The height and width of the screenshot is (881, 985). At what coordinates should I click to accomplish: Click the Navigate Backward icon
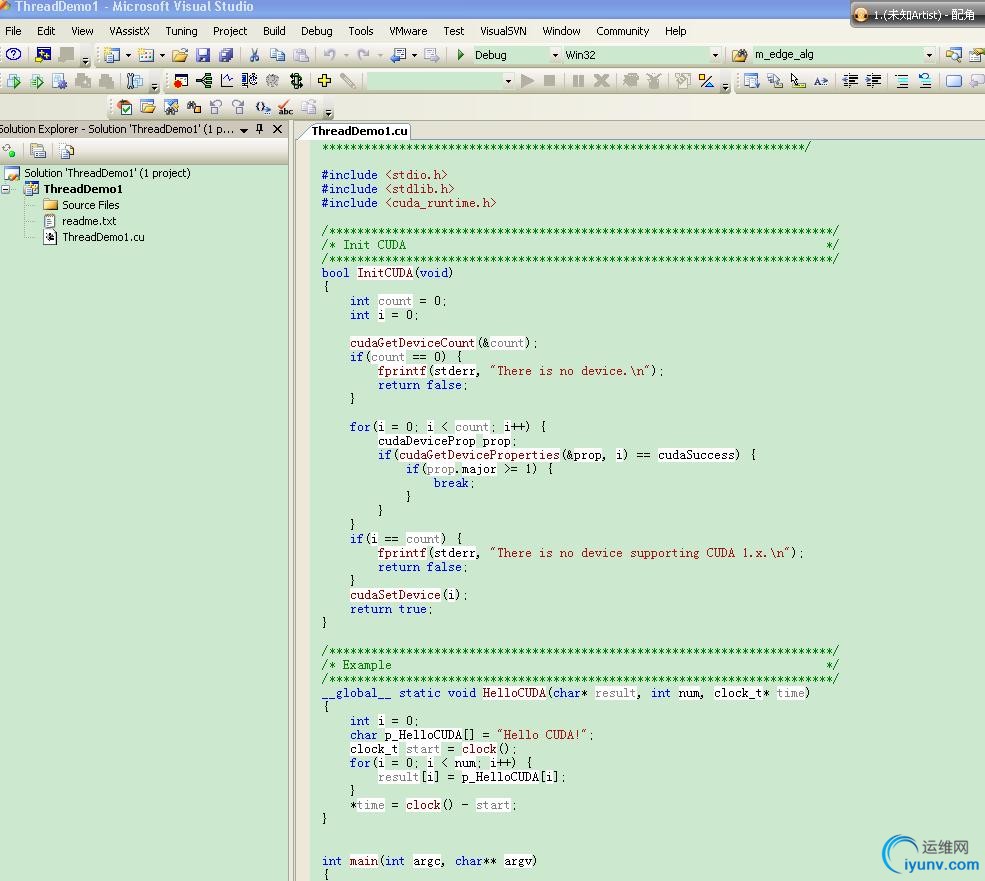[398, 55]
